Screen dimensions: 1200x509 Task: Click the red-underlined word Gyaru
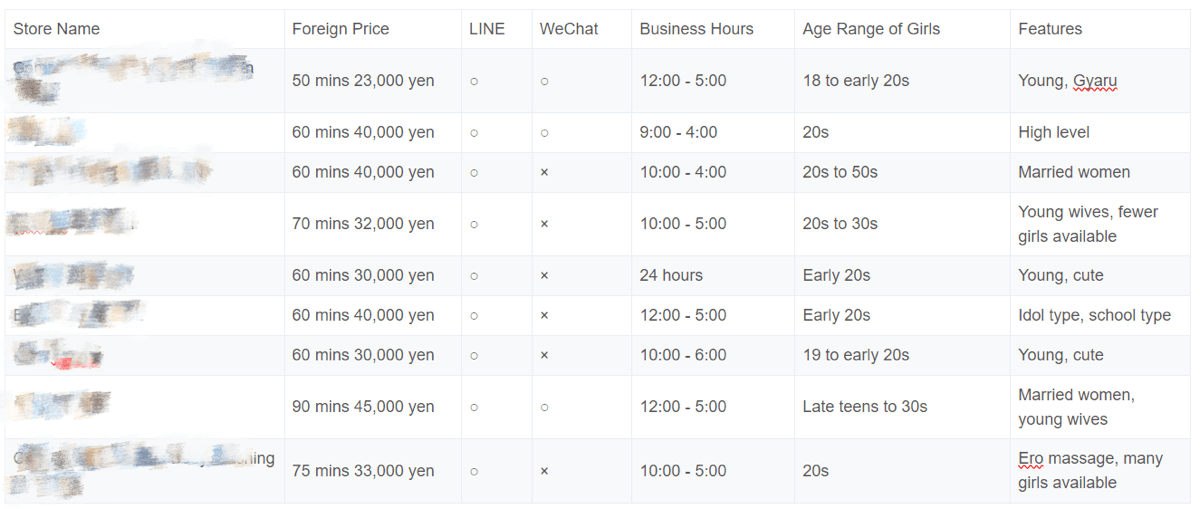pyautogui.click(x=1095, y=81)
